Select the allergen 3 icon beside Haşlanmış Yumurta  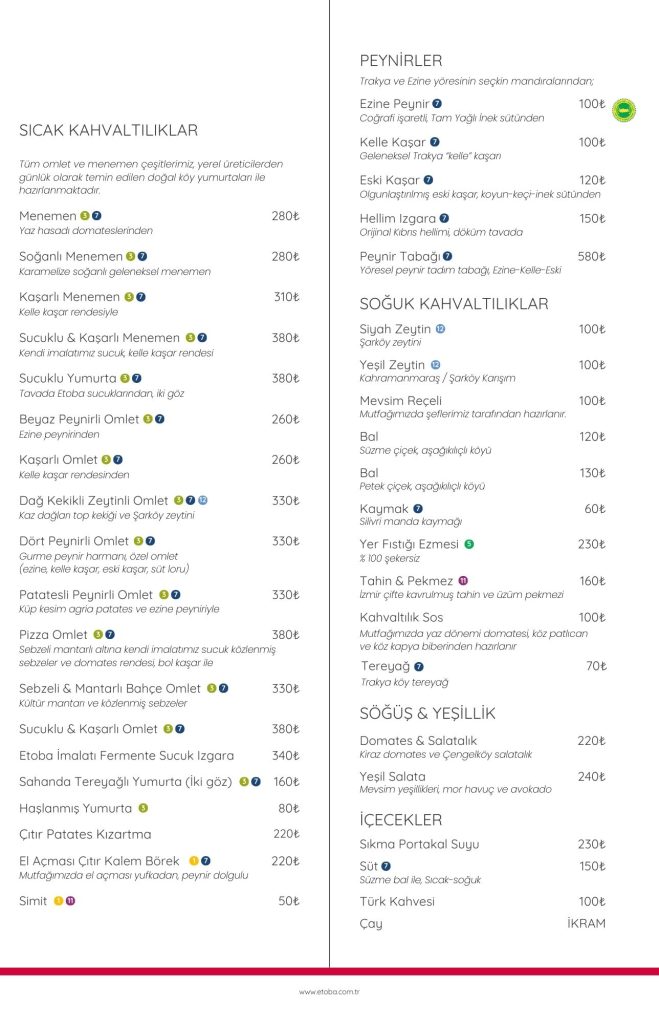pyautogui.click(x=143, y=808)
